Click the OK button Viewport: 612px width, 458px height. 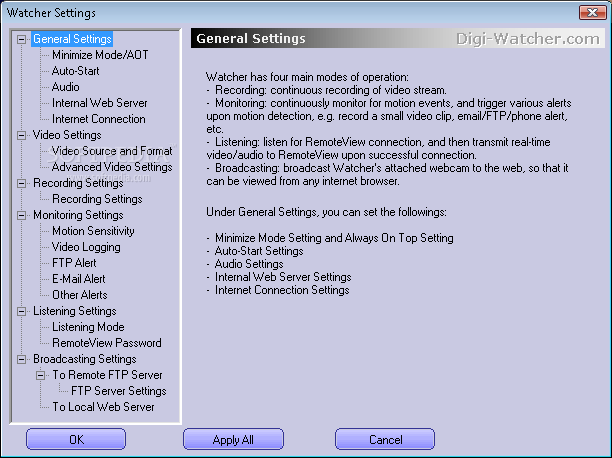coord(76,440)
